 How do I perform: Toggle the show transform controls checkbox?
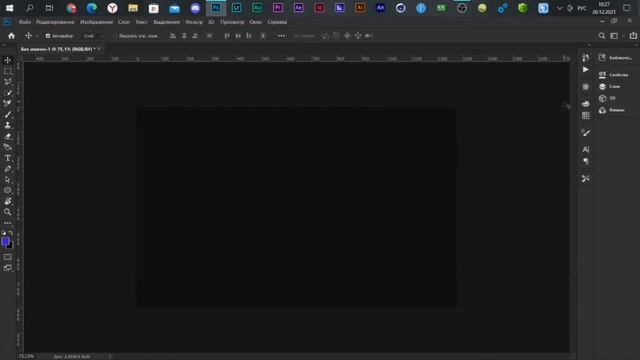(115, 36)
